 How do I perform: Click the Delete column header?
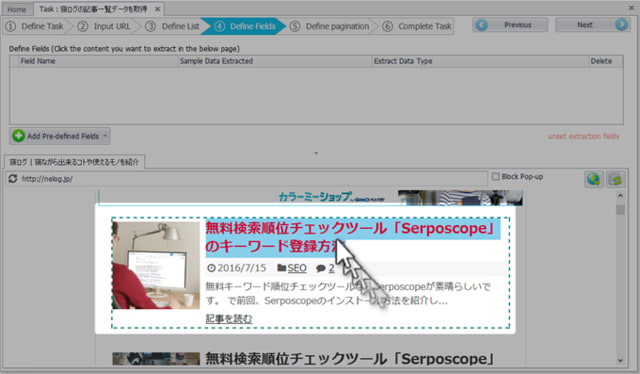pos(606,61)
